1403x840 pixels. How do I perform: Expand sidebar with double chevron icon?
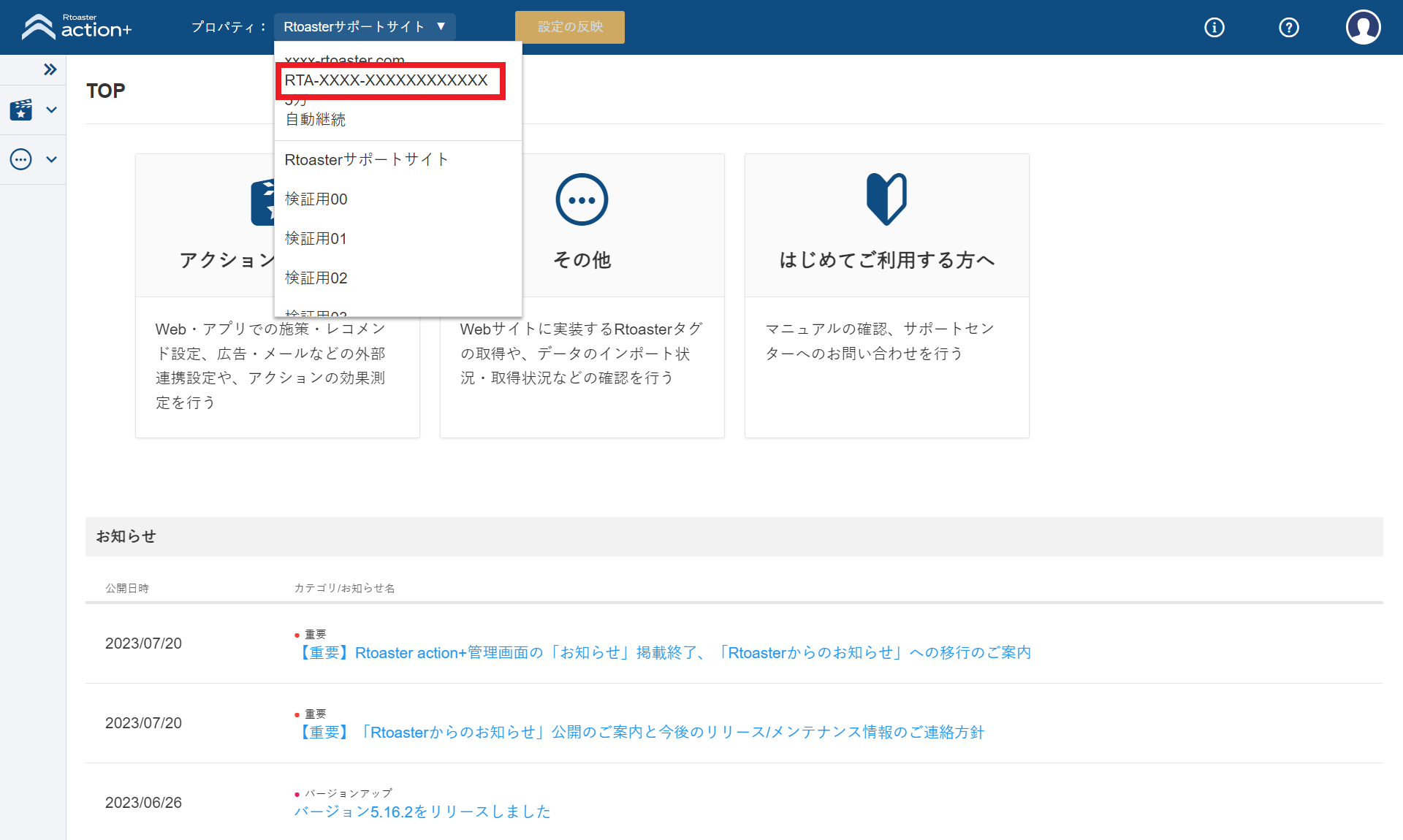(50, 69)
